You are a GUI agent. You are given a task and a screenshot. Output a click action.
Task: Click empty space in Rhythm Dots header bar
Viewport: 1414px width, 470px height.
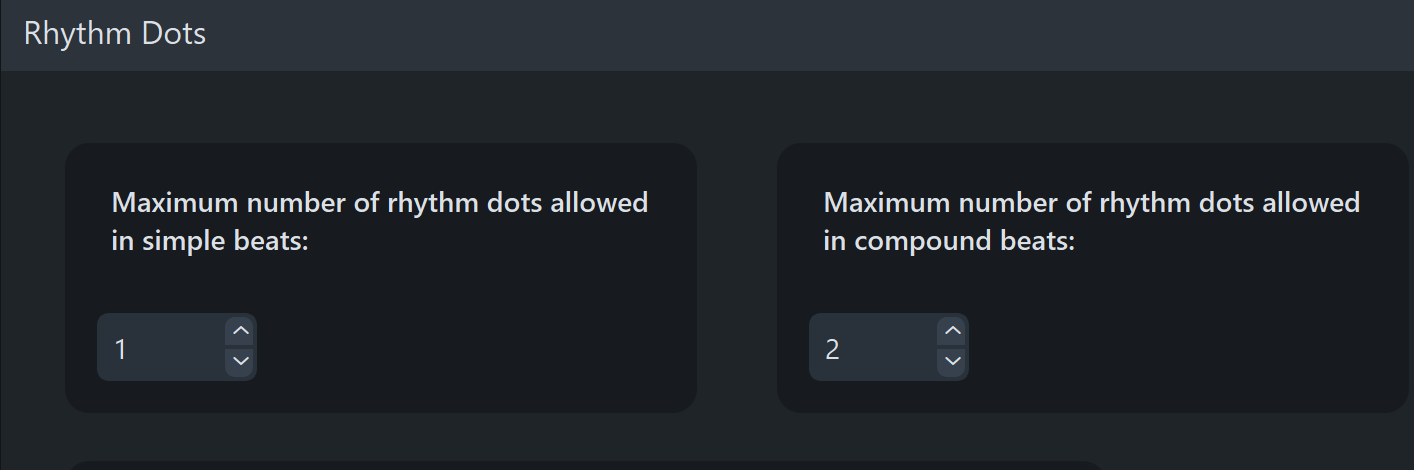800,35
